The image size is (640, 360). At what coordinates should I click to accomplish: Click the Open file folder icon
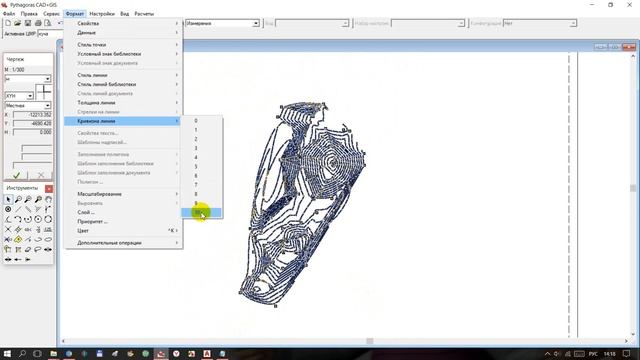(18, 23)
